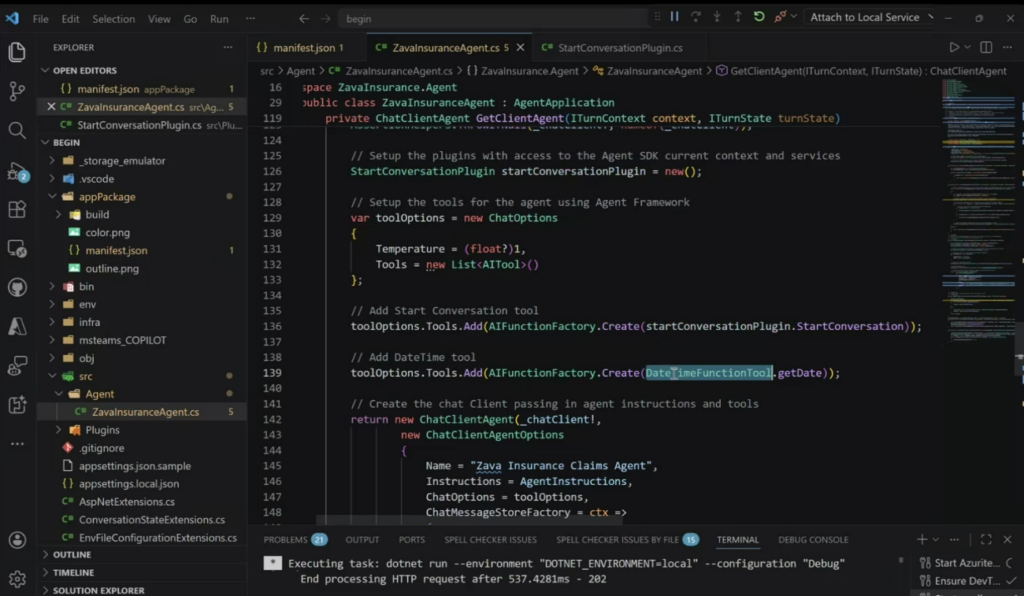Screen dimensions: 1024x596
Task: Open the Selection menu
Action: (x=113, y=19)
